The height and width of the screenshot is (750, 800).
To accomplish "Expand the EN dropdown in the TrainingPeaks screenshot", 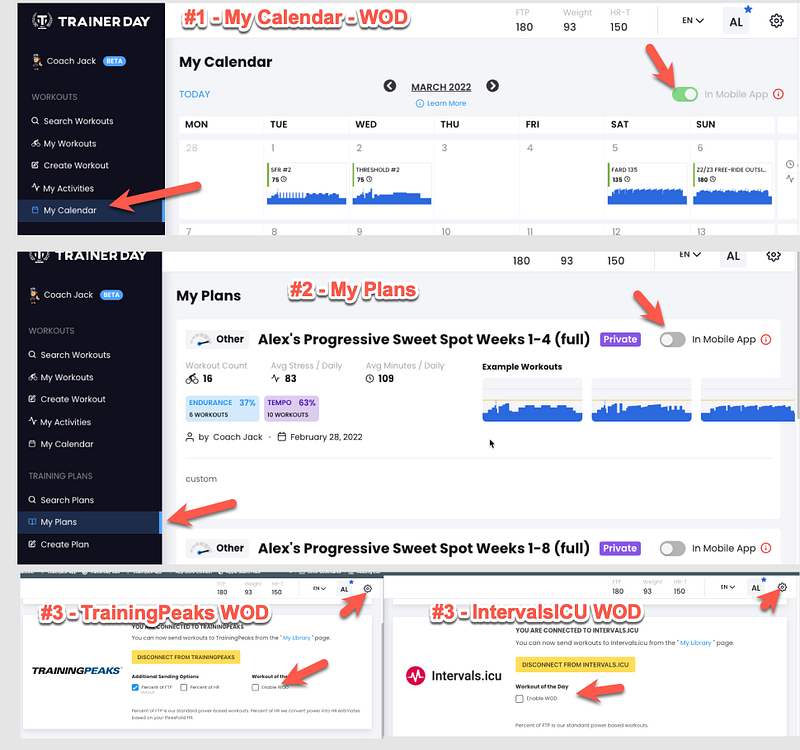I will click(x=319, y=588).
